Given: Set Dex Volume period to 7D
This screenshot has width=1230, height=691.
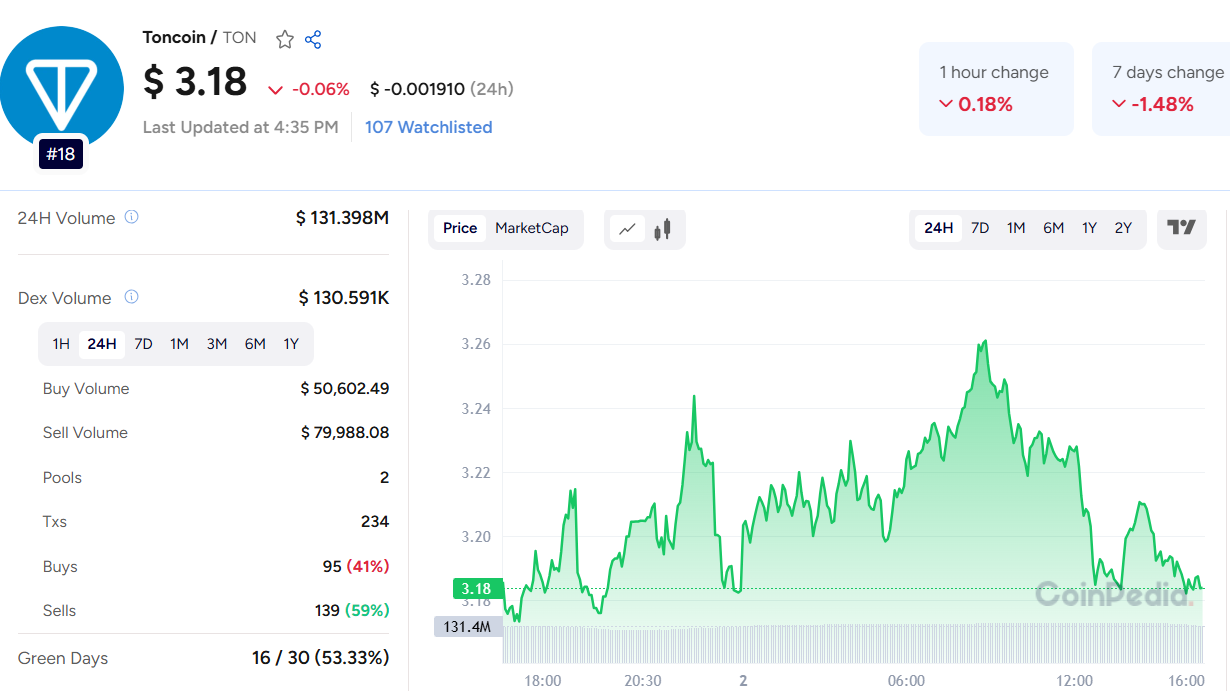Looking at the screenshot, I should [143, 344].
